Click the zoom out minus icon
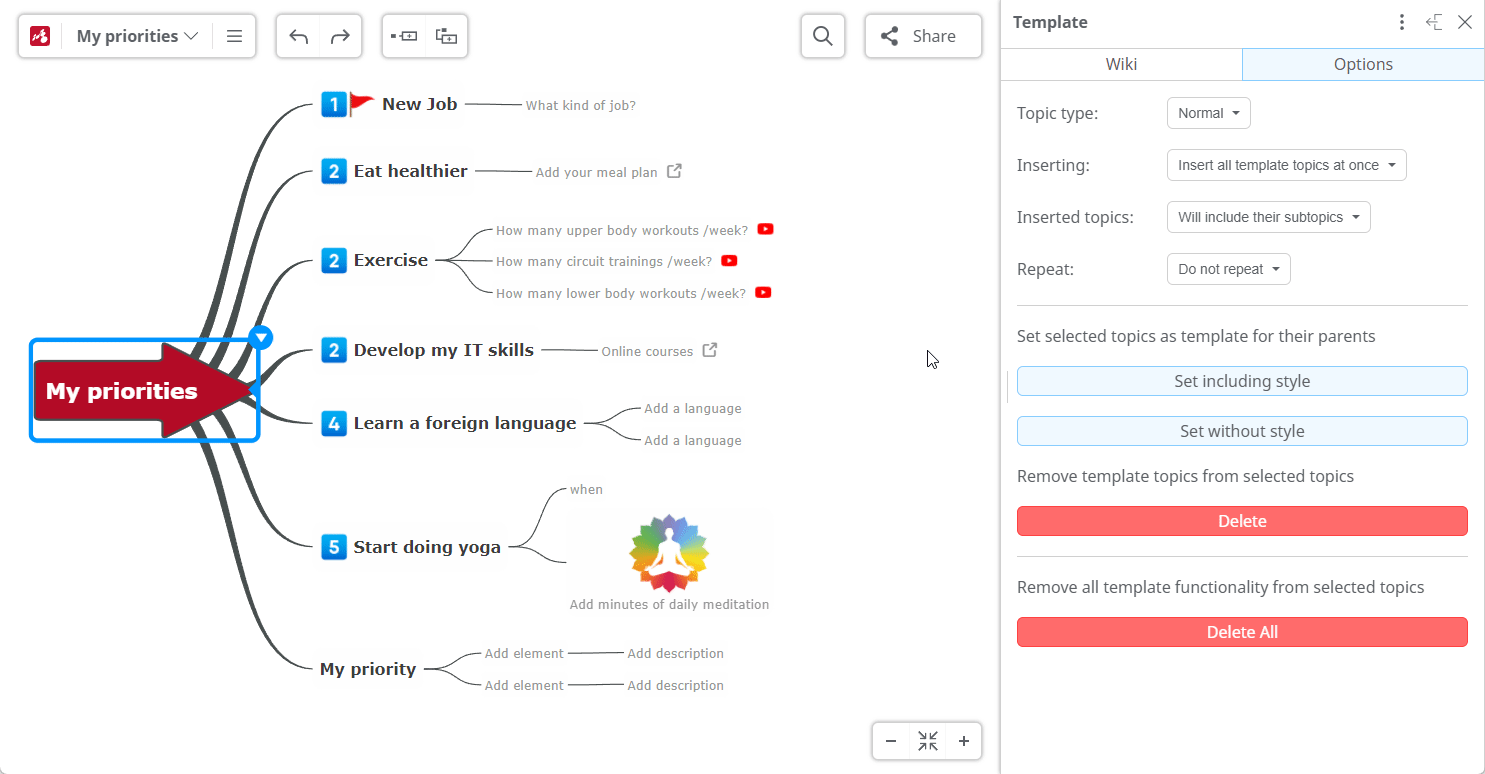Viewport: 1485px width, 774px height. pyautogui.click(x=891, y=741)
